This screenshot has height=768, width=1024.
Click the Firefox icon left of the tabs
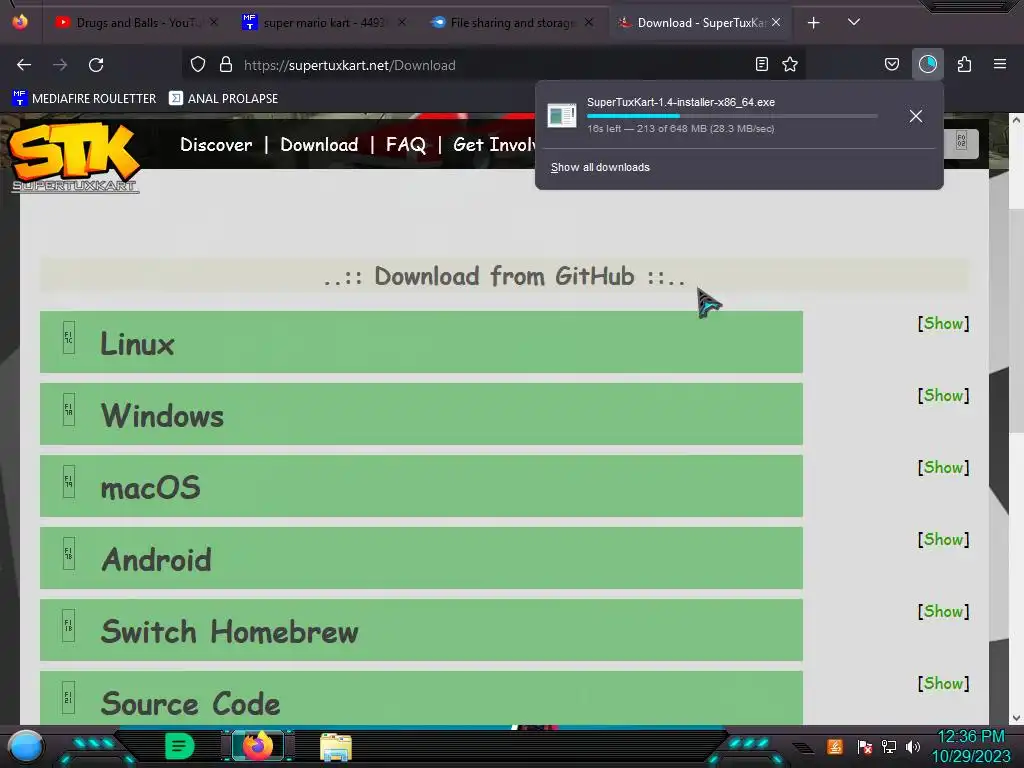pos(20,22)
